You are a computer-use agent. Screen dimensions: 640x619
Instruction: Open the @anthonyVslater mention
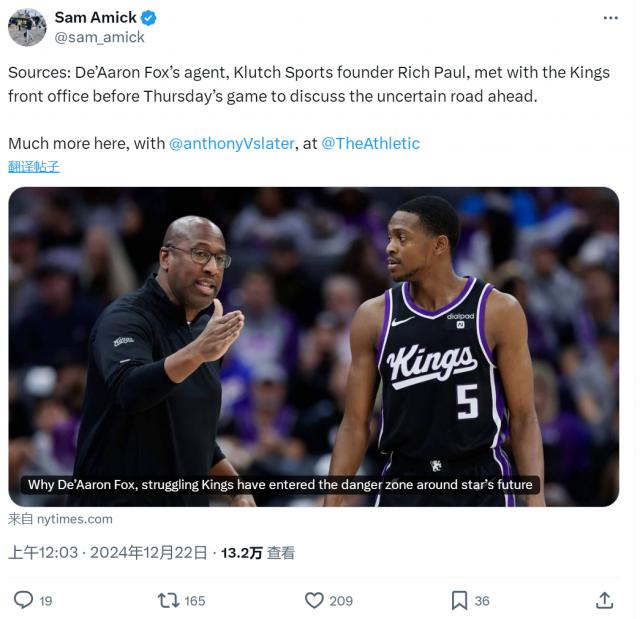pyautogui.click(x=231, y=143)
